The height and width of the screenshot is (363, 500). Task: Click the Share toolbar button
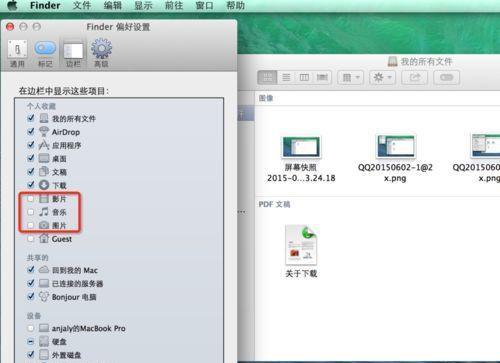[x=414, y=78]
